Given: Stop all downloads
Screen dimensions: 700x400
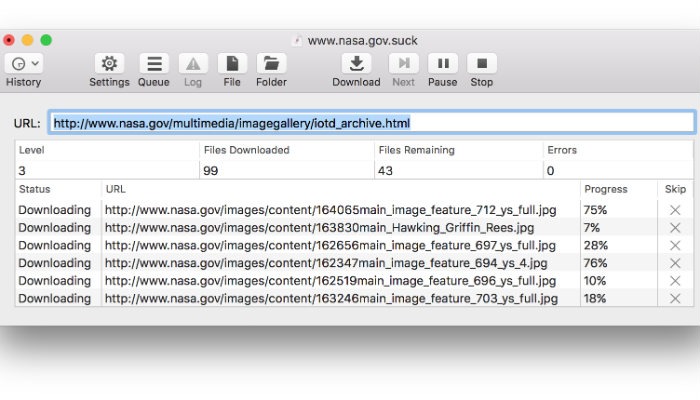Looking at the screenshot, I should pyautogui.click(x=482, y=64).
